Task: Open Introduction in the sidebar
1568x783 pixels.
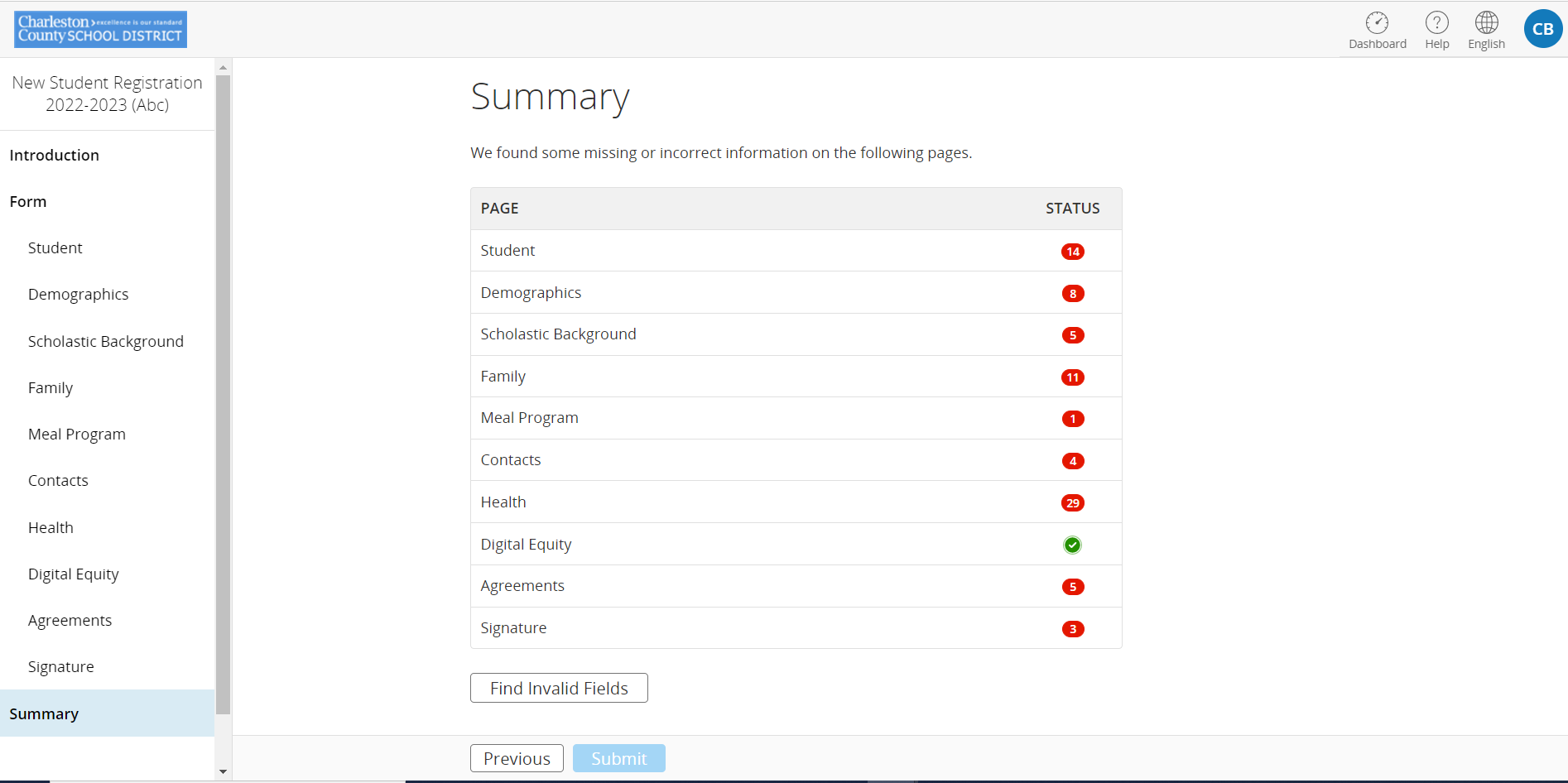Action: coord(55,156)
